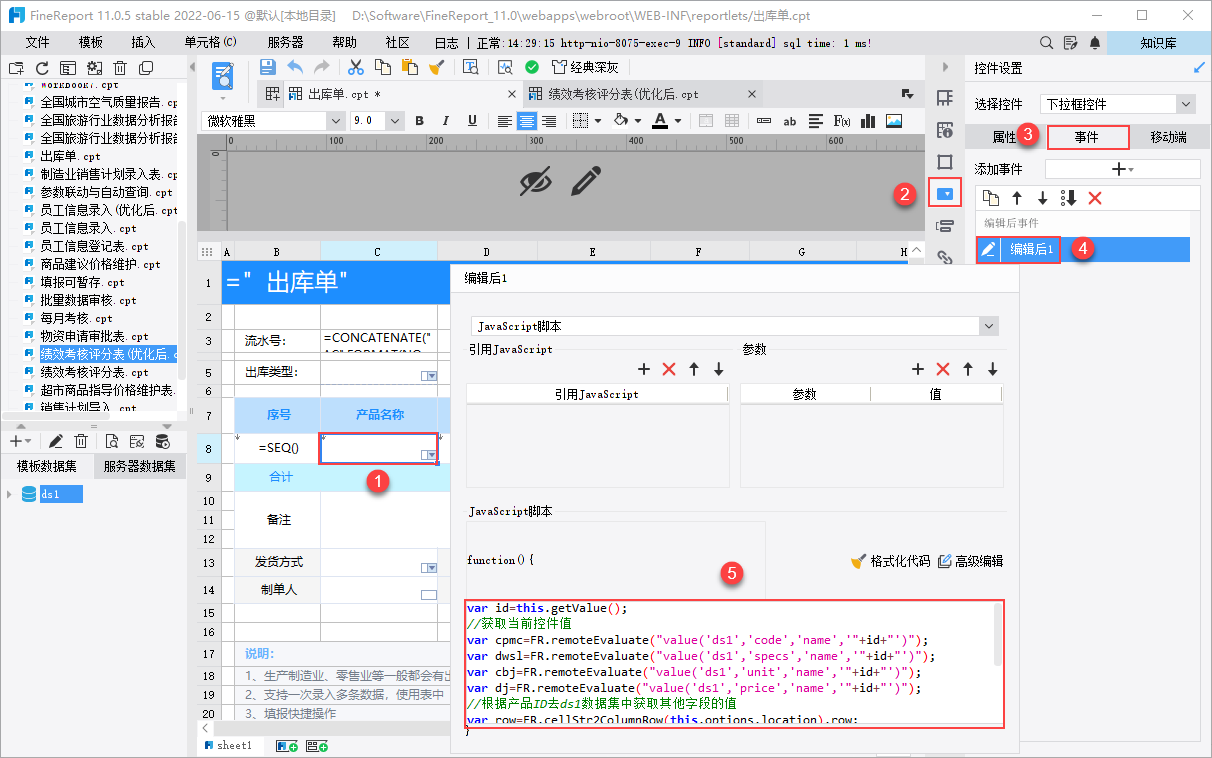Click the 格式化代码 button
The image size is (1212, 758).
click(890, 561)
